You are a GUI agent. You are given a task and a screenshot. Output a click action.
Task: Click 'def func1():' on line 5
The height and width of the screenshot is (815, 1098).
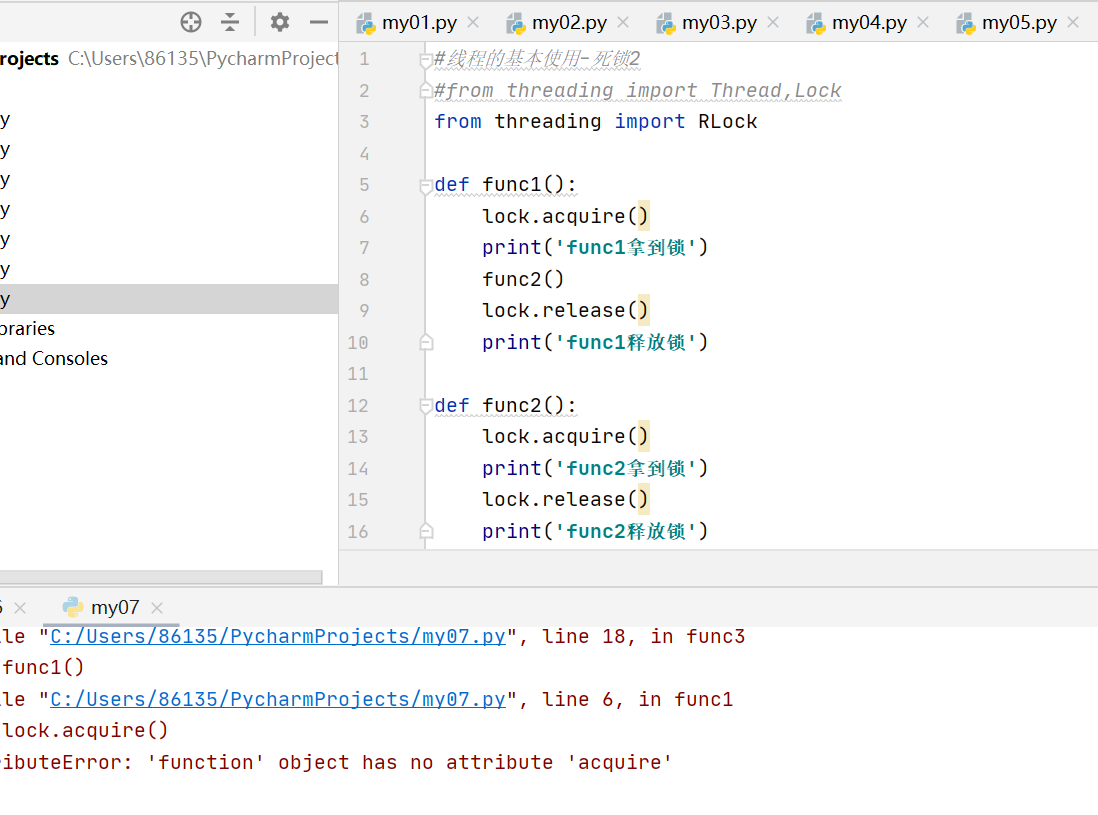(505, 185)
